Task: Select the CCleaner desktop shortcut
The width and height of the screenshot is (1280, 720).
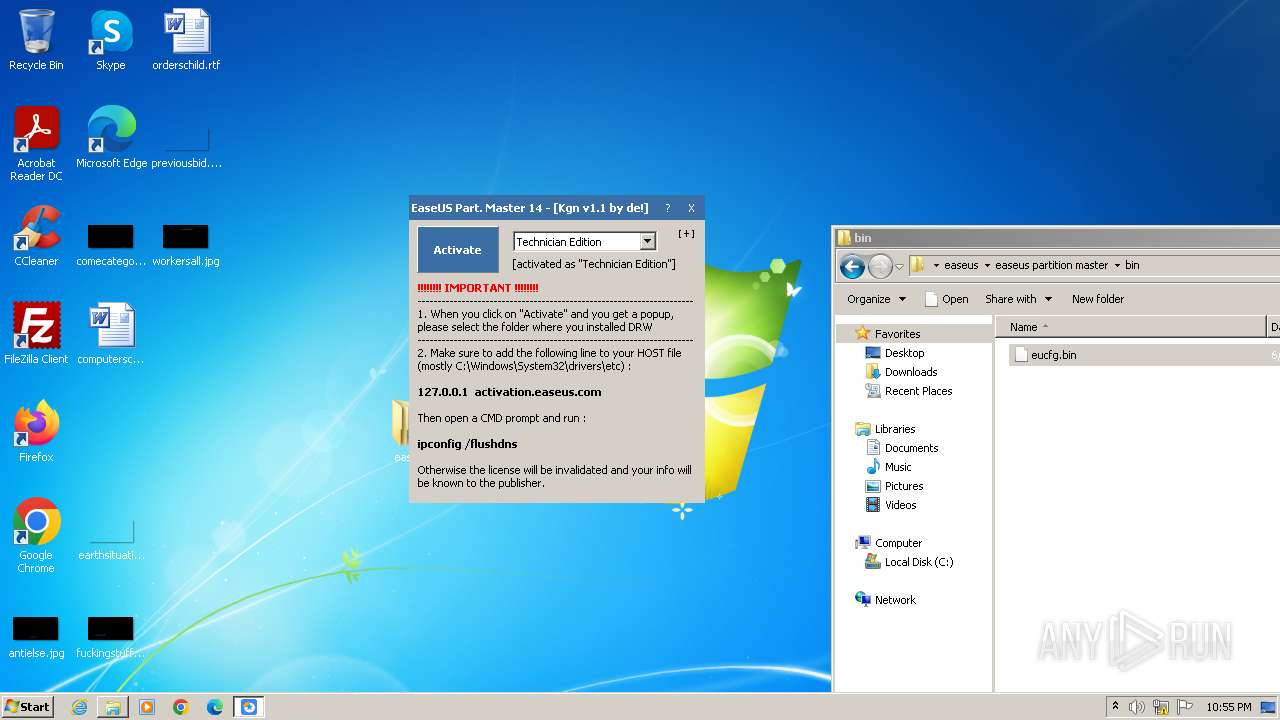Action: click(x=36, y=236)
